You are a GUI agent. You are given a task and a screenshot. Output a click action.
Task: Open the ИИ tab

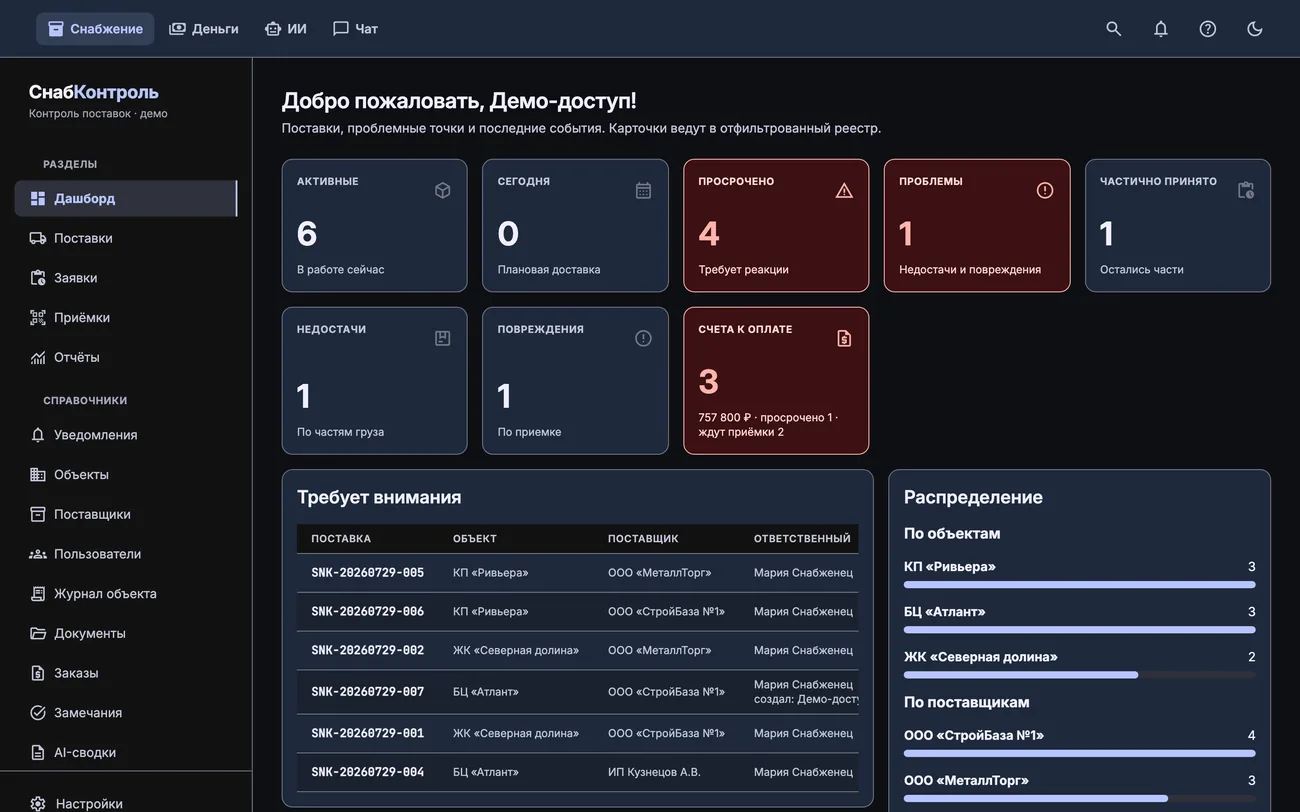pos(286,29)
